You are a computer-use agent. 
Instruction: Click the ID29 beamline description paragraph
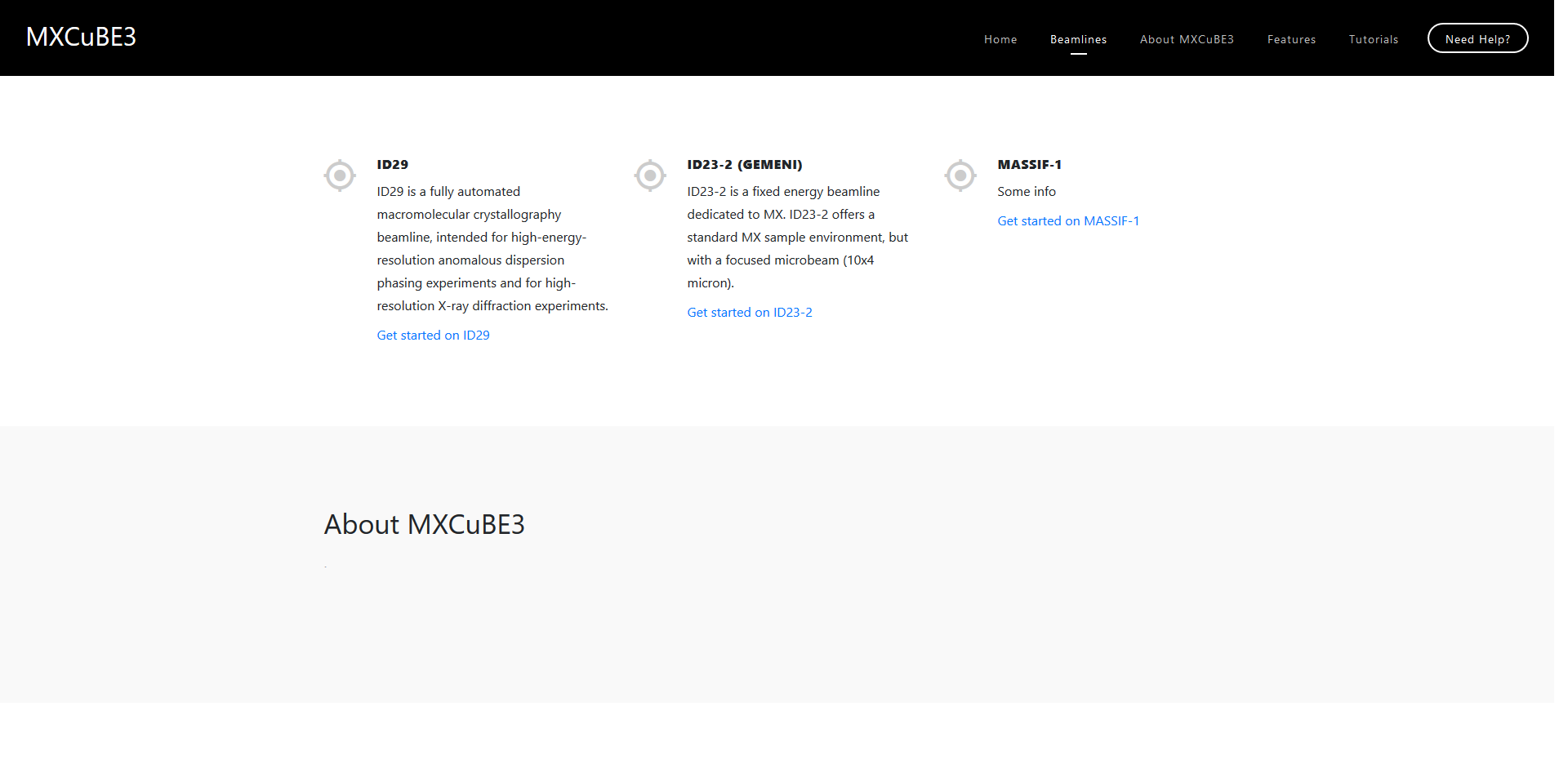492,248
